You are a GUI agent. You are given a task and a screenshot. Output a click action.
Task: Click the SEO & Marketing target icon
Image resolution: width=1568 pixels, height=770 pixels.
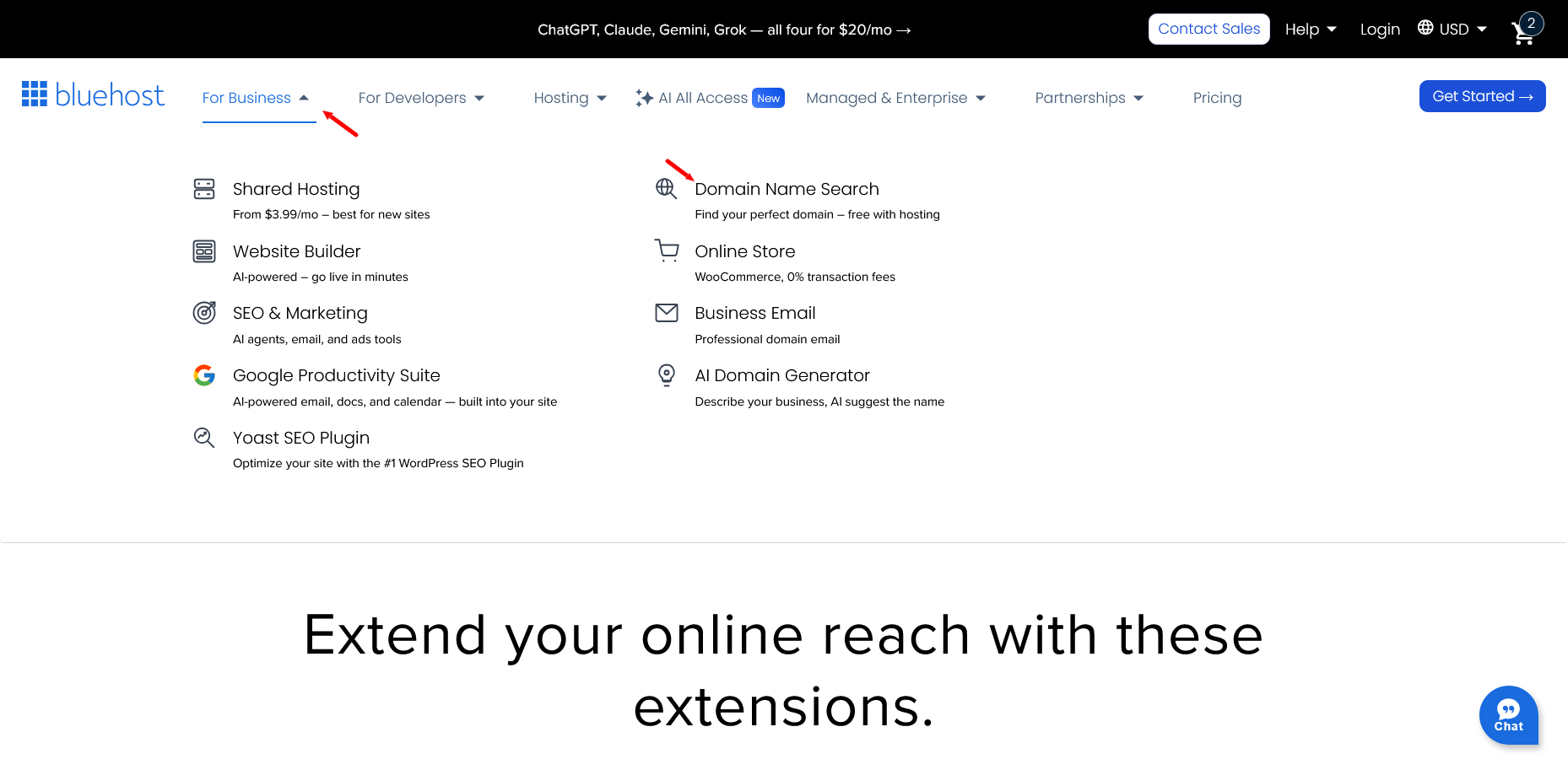click(204, 313)
